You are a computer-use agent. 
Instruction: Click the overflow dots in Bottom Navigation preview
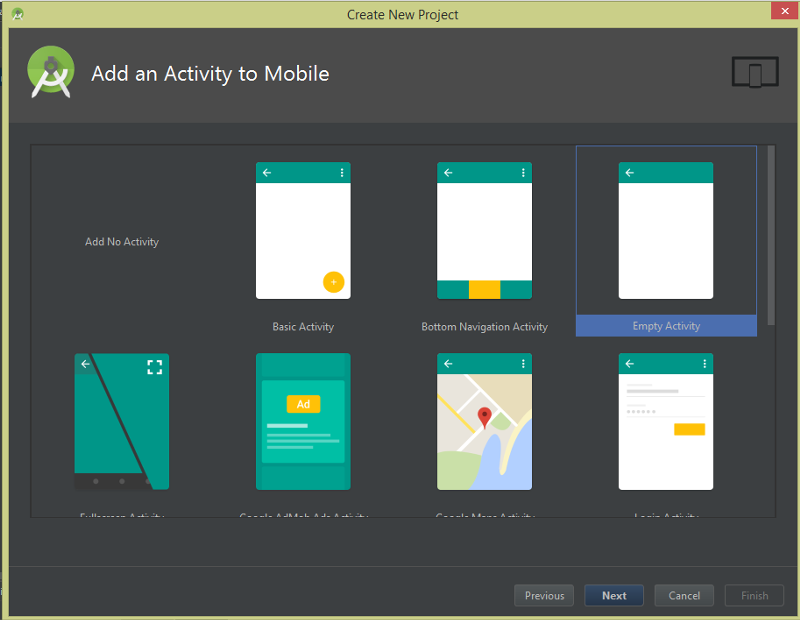[x=523, y=173]
